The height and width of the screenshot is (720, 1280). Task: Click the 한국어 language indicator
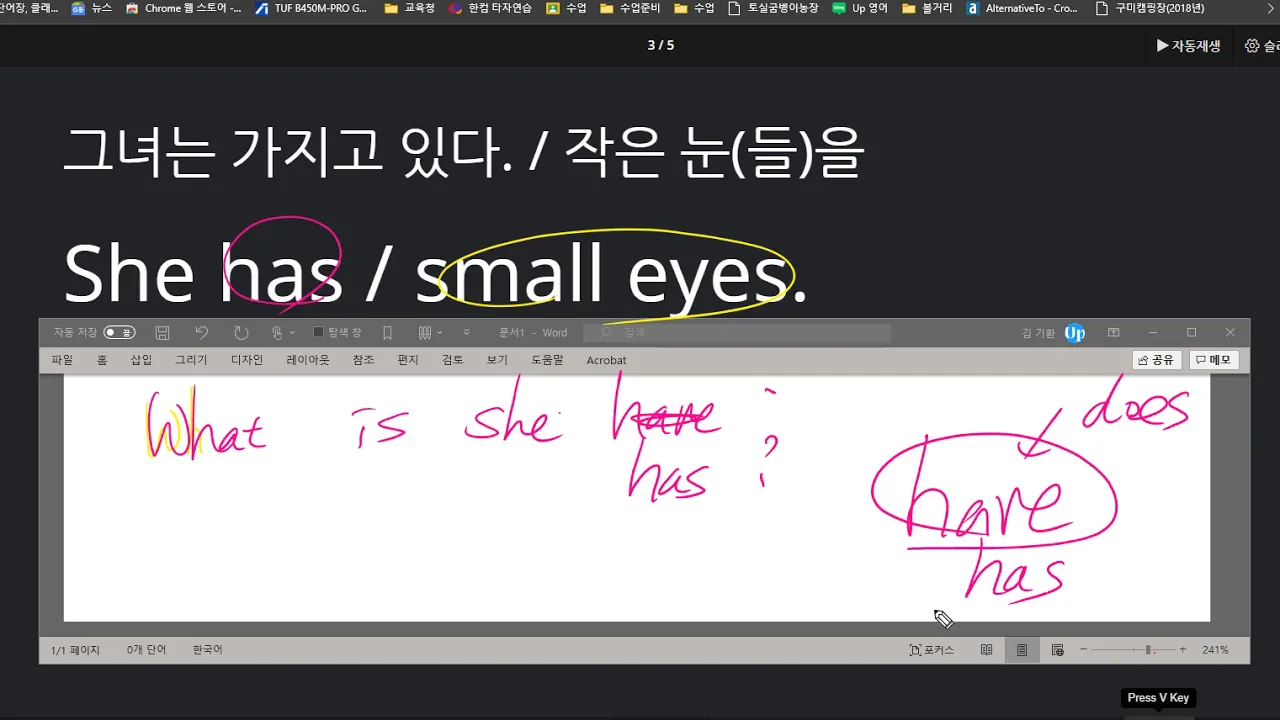207,650
